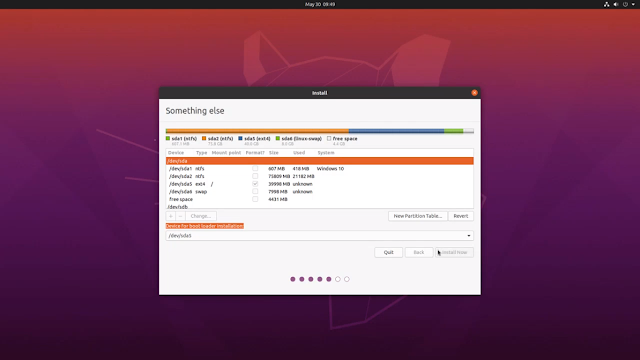
Task: Open the clock showing May 30
Action: (320, 4)
